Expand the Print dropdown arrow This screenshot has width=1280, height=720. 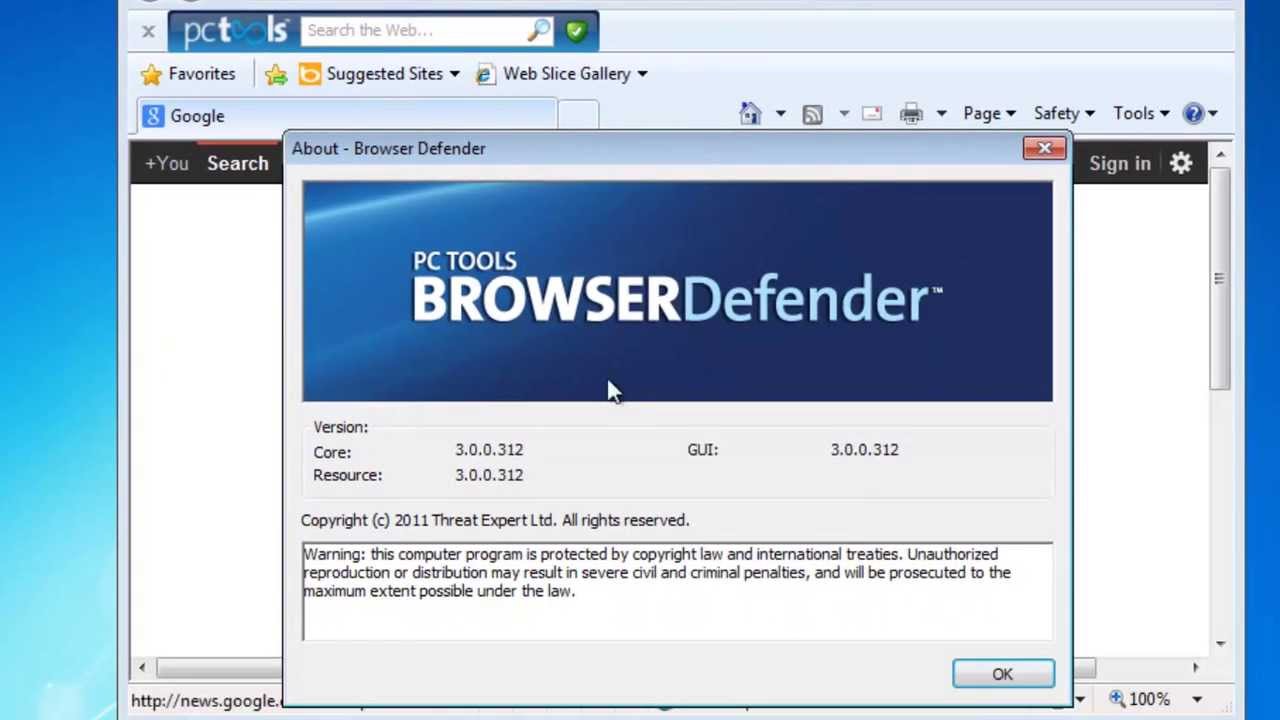coord(940,114)
